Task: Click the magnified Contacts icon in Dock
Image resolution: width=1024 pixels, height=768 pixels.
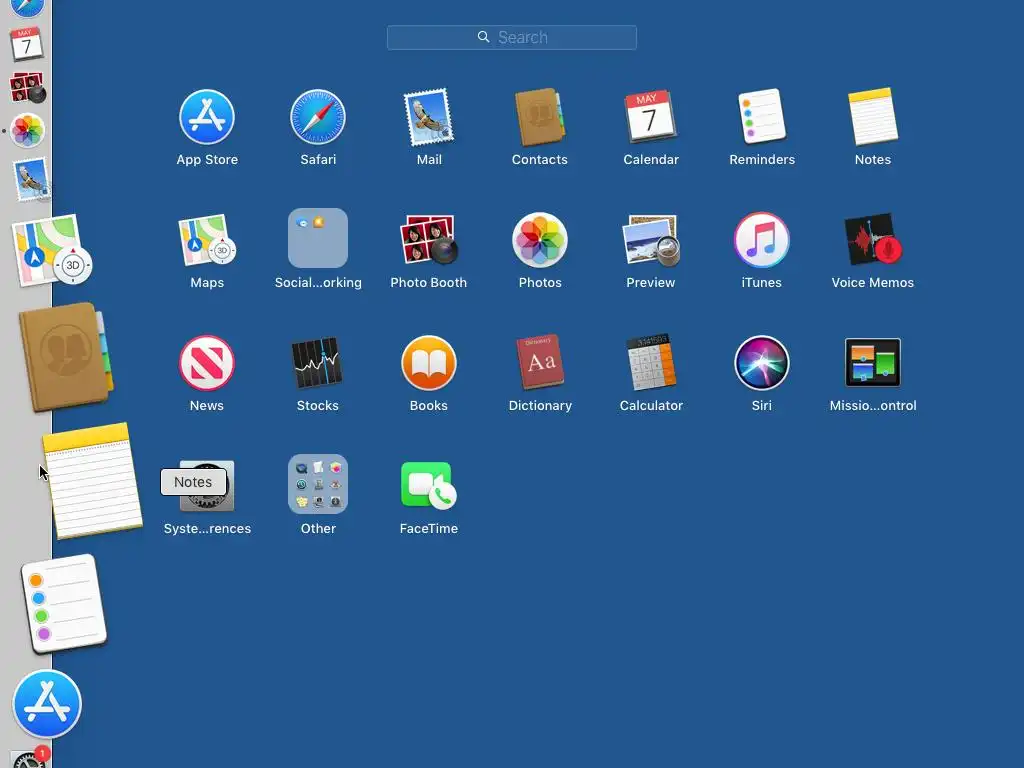Action: coord(65,357)
